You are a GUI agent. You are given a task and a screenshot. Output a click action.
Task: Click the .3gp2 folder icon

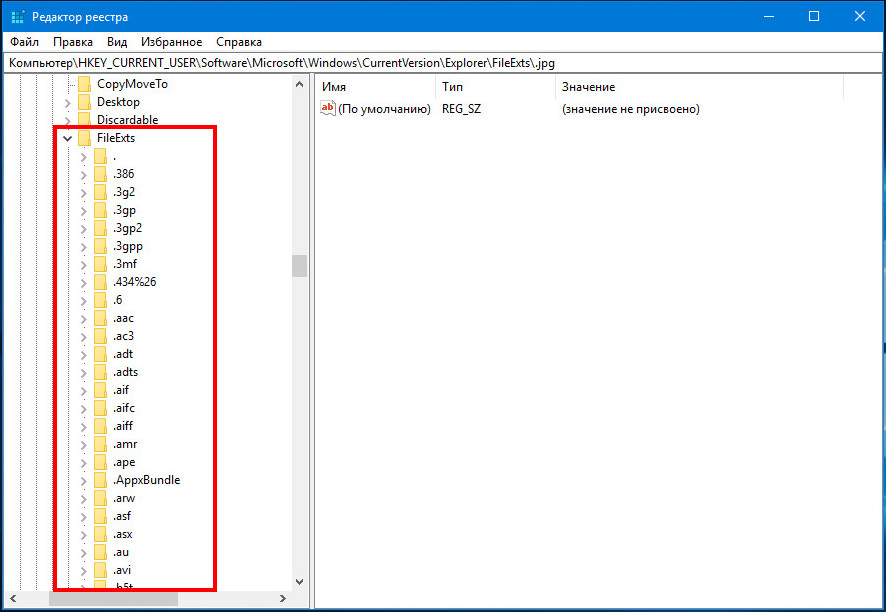point(100,228)
